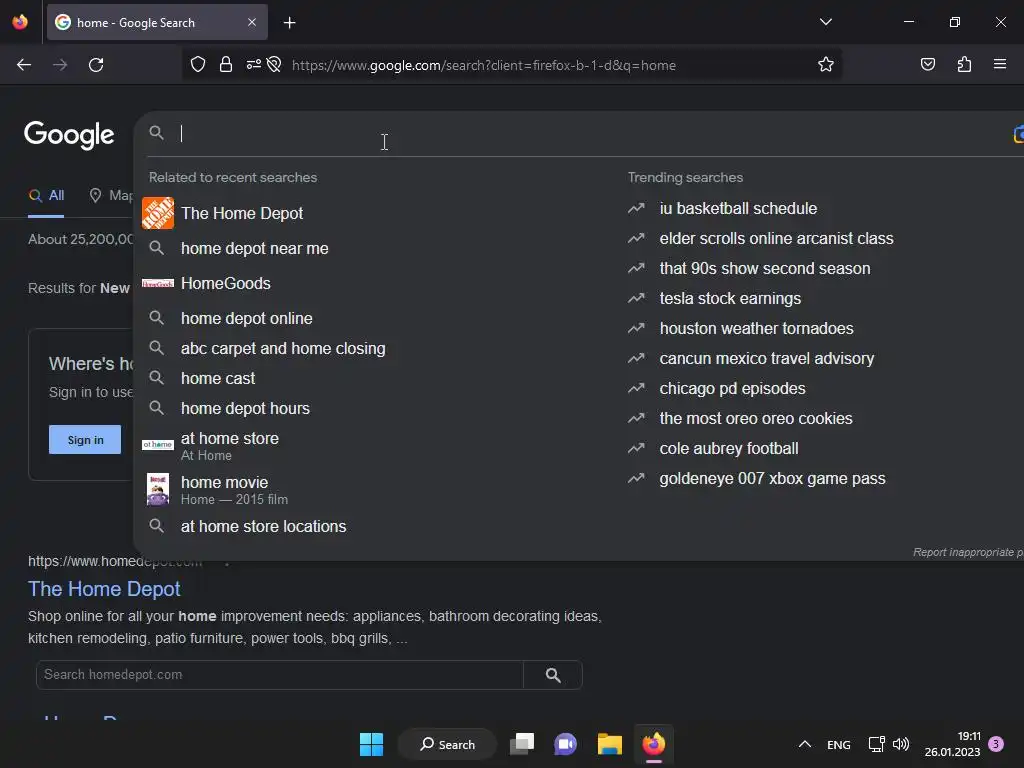Switch the ENG input language indicator
This screenshot has height=768, width=1024.
[x=839, y=745]
